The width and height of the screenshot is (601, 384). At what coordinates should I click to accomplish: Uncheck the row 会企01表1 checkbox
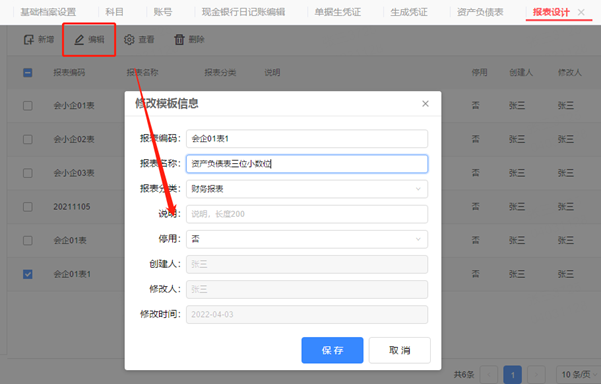tap(28, 274)
